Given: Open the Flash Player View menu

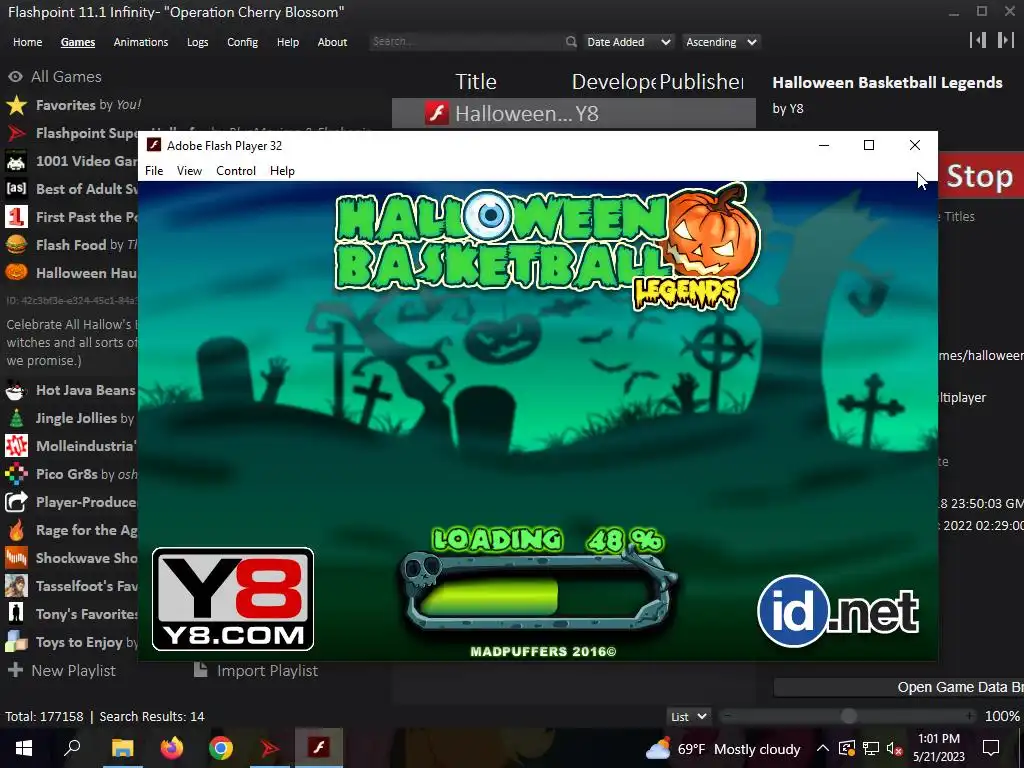Looking at the screenshot, I should pyautogui.click(x=189, y=170).
